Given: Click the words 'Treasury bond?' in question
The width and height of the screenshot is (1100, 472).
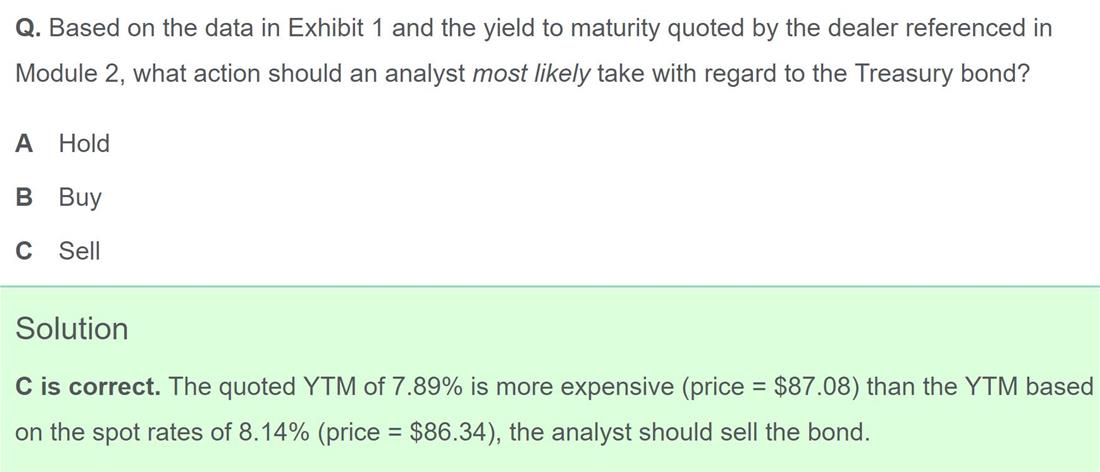Looking at the screenshot, I should [942, 73].
